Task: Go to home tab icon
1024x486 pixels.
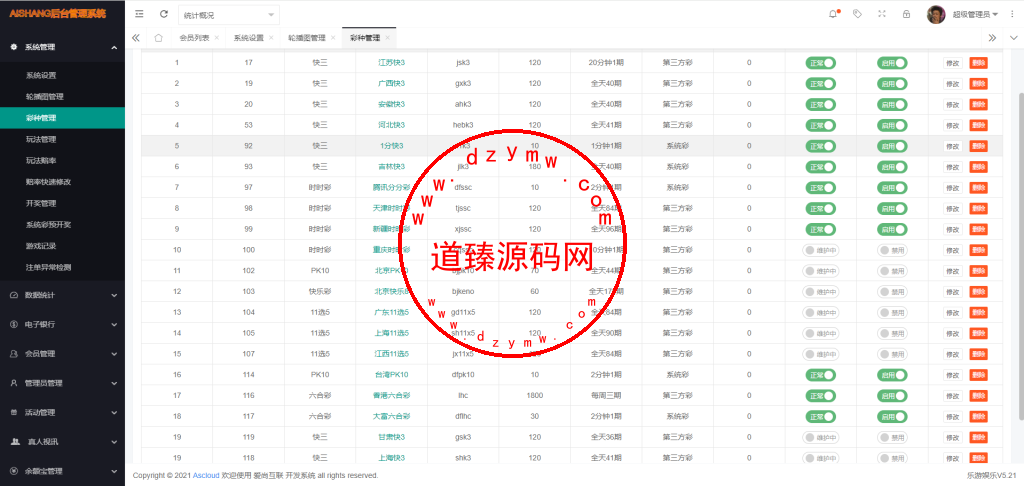Action: (x=158, y=38)
